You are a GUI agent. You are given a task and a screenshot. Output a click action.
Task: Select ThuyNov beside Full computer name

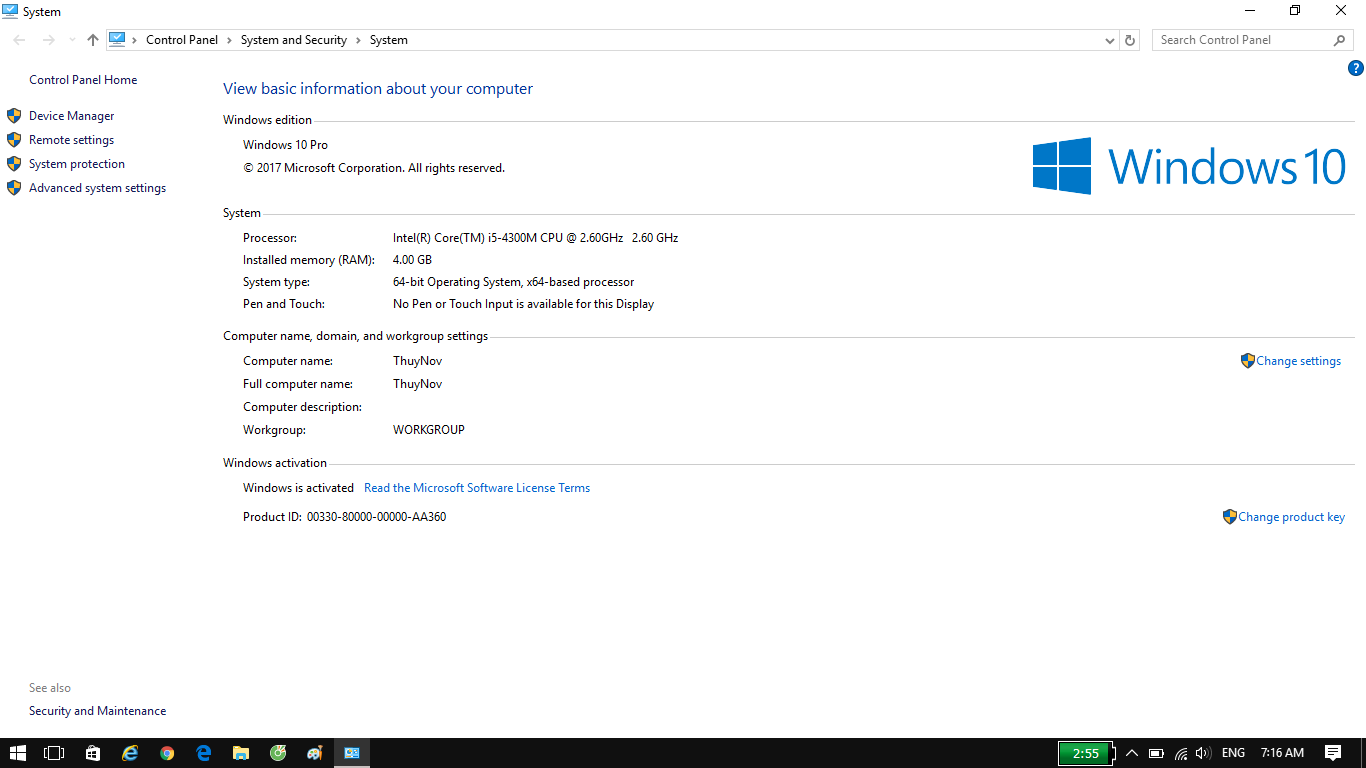click(418, 384)
